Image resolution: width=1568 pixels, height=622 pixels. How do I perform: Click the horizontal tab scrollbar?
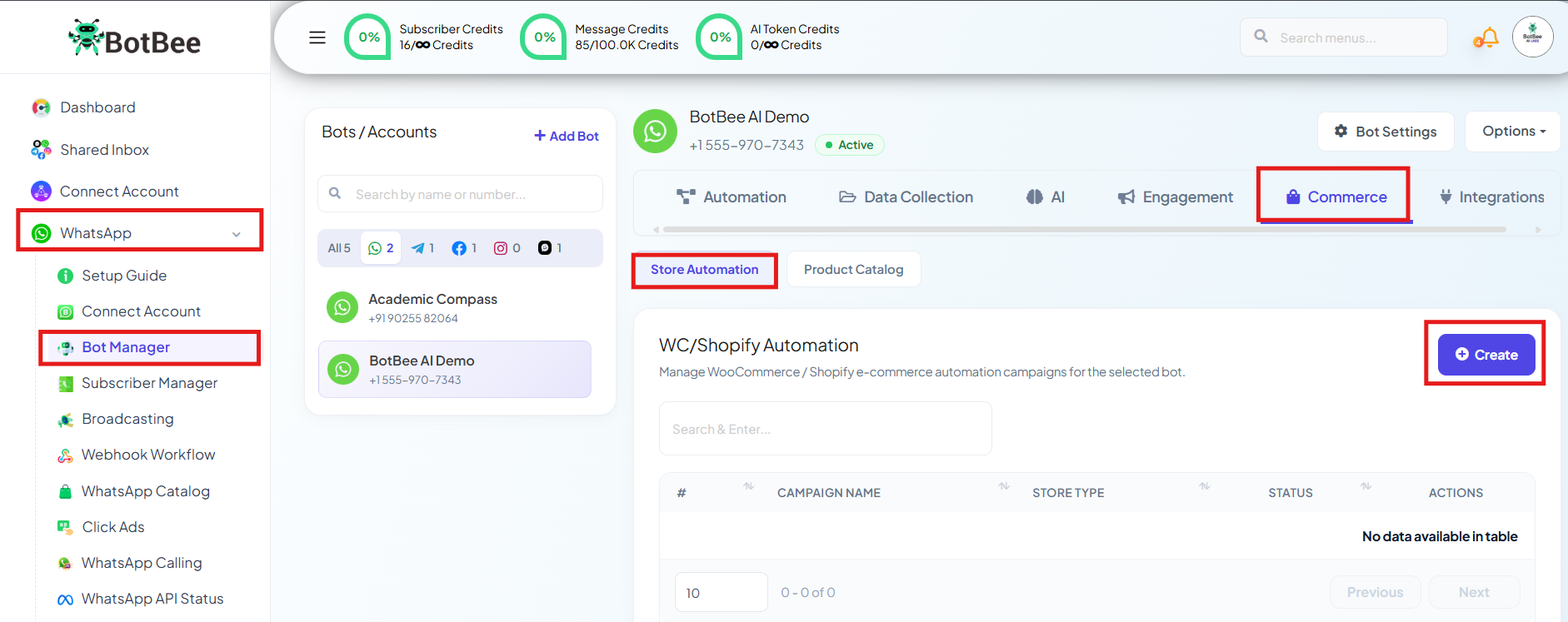click(1085, 229)
